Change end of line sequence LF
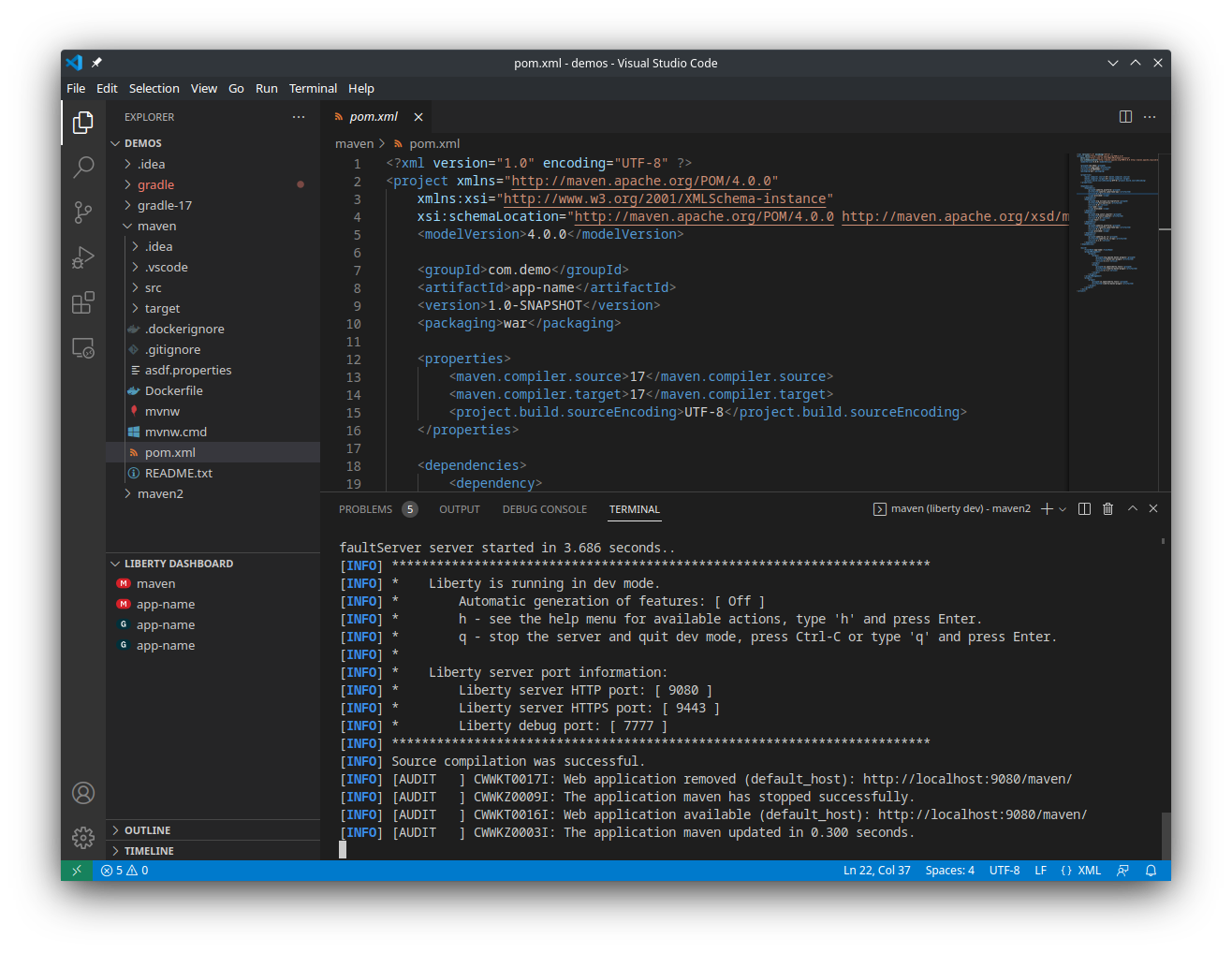Image resolution: width=1232 pixels, height=953 pixels. pyautogui.click(x=1040, y=871)
